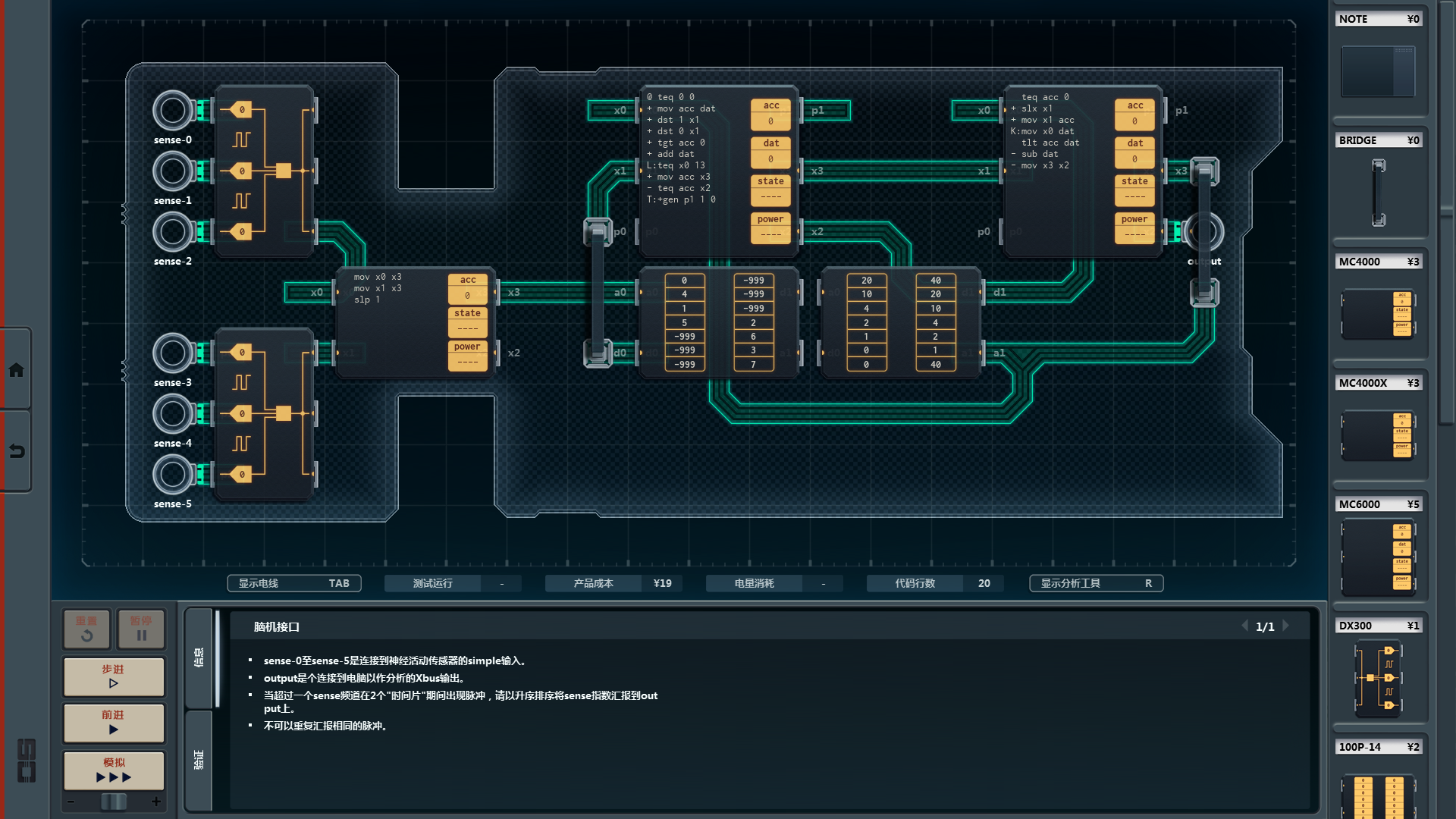This screenshot has width=1456, height=819.
Task: Toggle wire display with 显示电线 button
Action: (293, 583)
